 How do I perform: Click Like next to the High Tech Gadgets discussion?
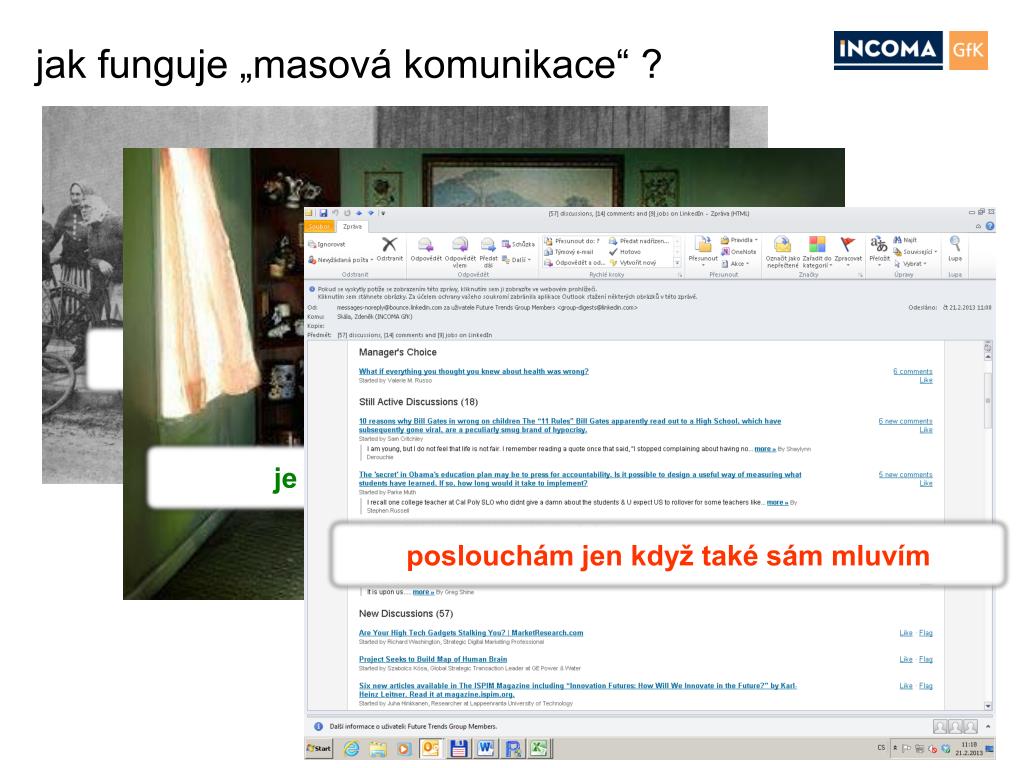(x=906, y=633)
